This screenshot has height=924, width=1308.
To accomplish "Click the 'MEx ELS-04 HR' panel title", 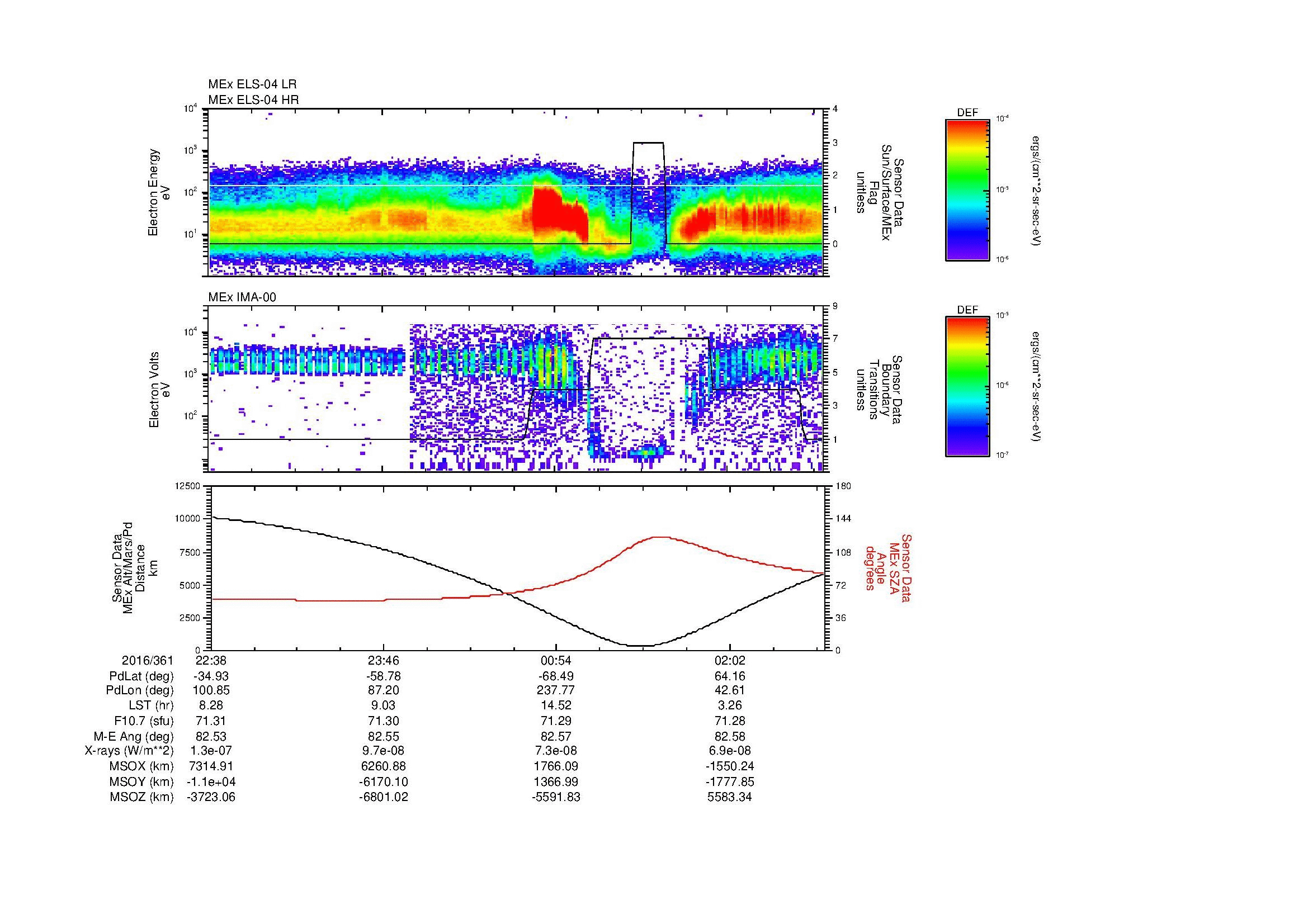I will click(253, 99).
